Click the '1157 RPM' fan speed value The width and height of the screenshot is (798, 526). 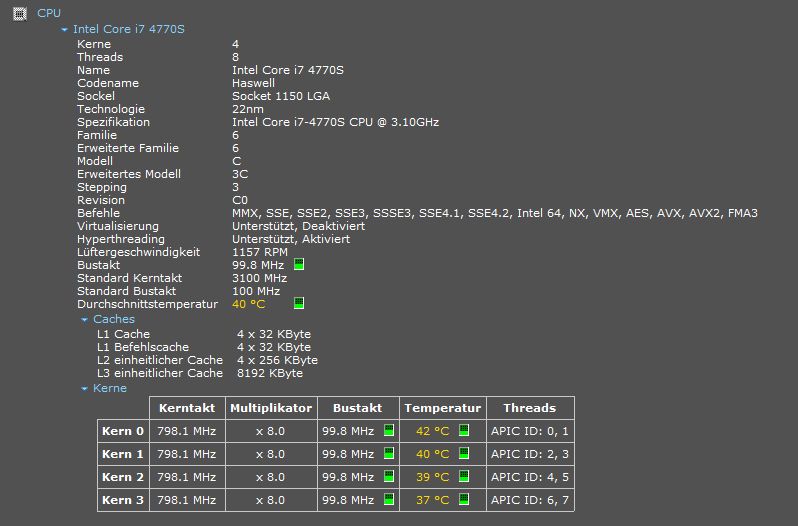click(260, 252)
